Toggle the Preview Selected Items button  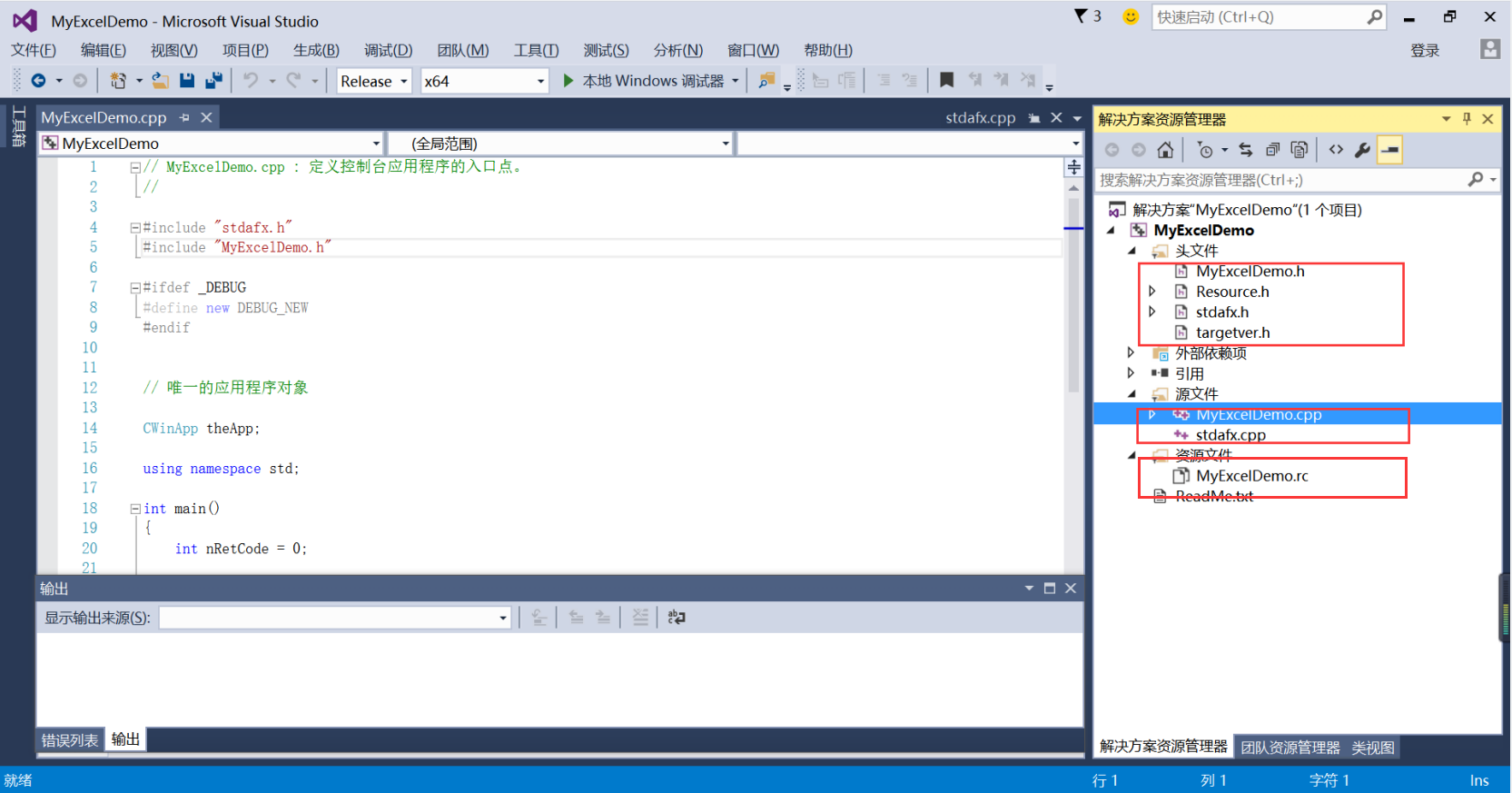1390,150
